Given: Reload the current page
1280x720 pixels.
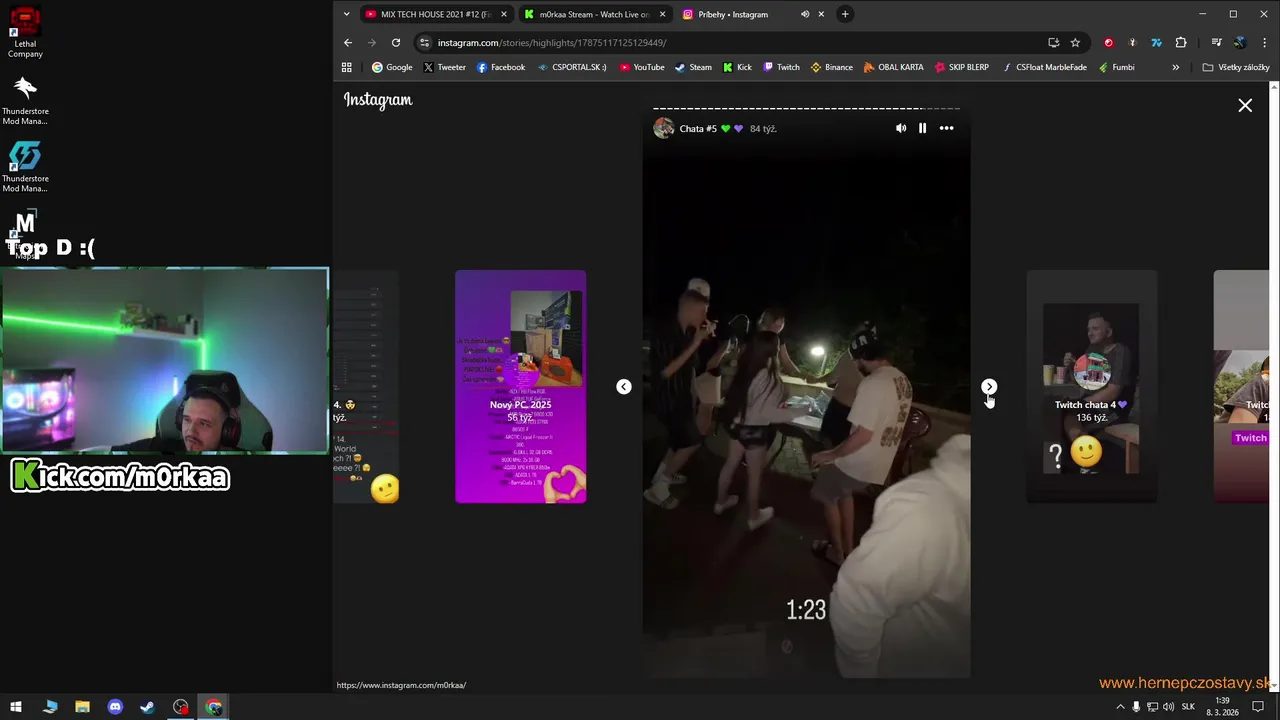Looking at the screenshot, I should point(396,42).
